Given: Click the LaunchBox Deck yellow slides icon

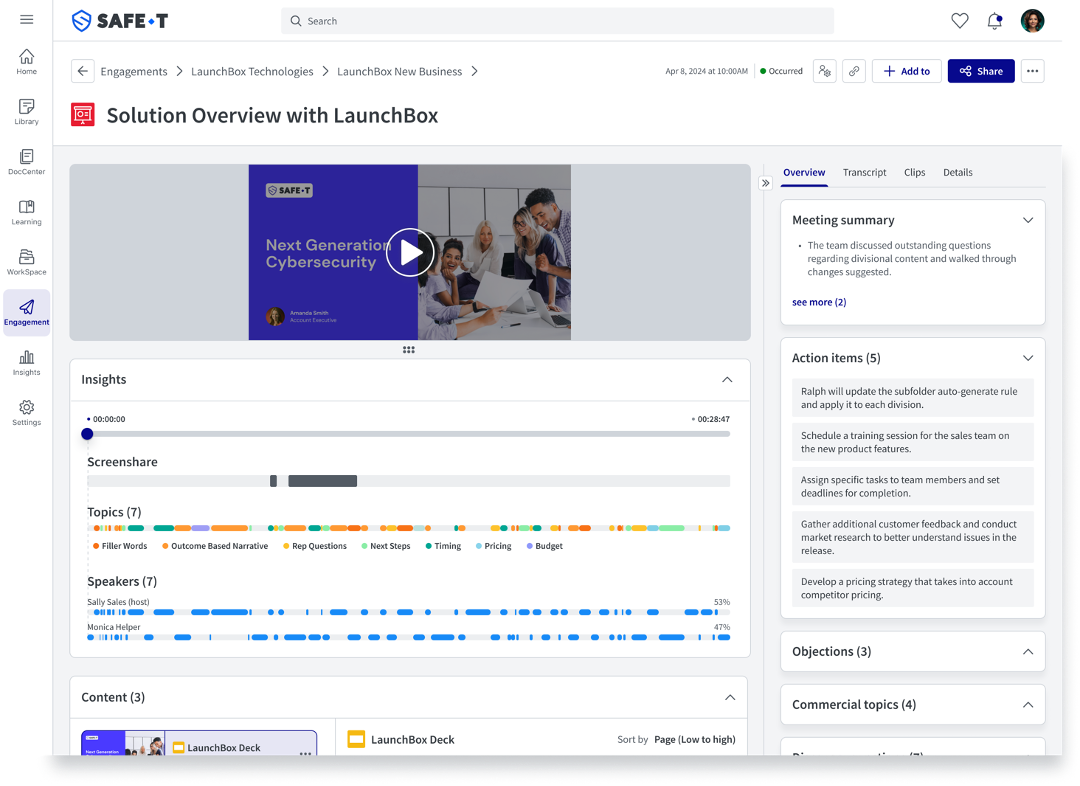Looking at the screenshot, I should [x=356, y=739].
